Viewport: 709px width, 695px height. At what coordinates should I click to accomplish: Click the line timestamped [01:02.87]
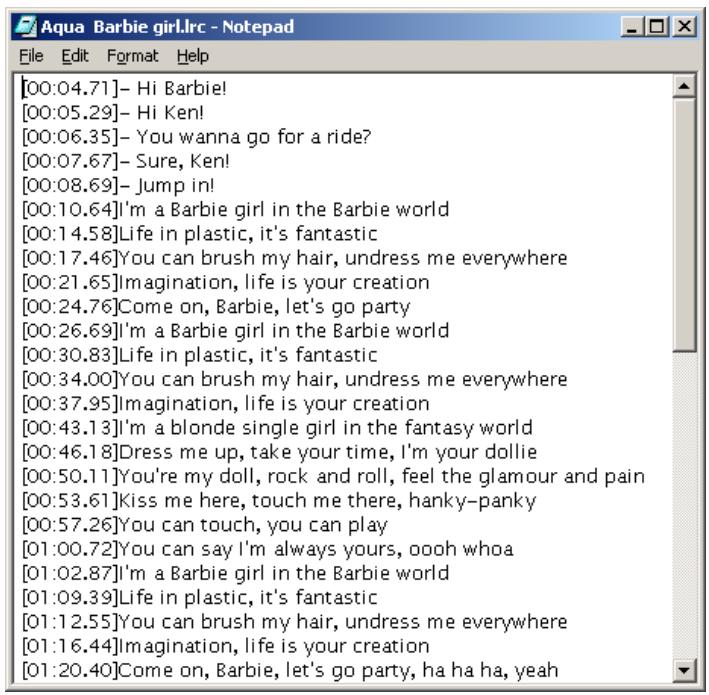pos(236,573)
